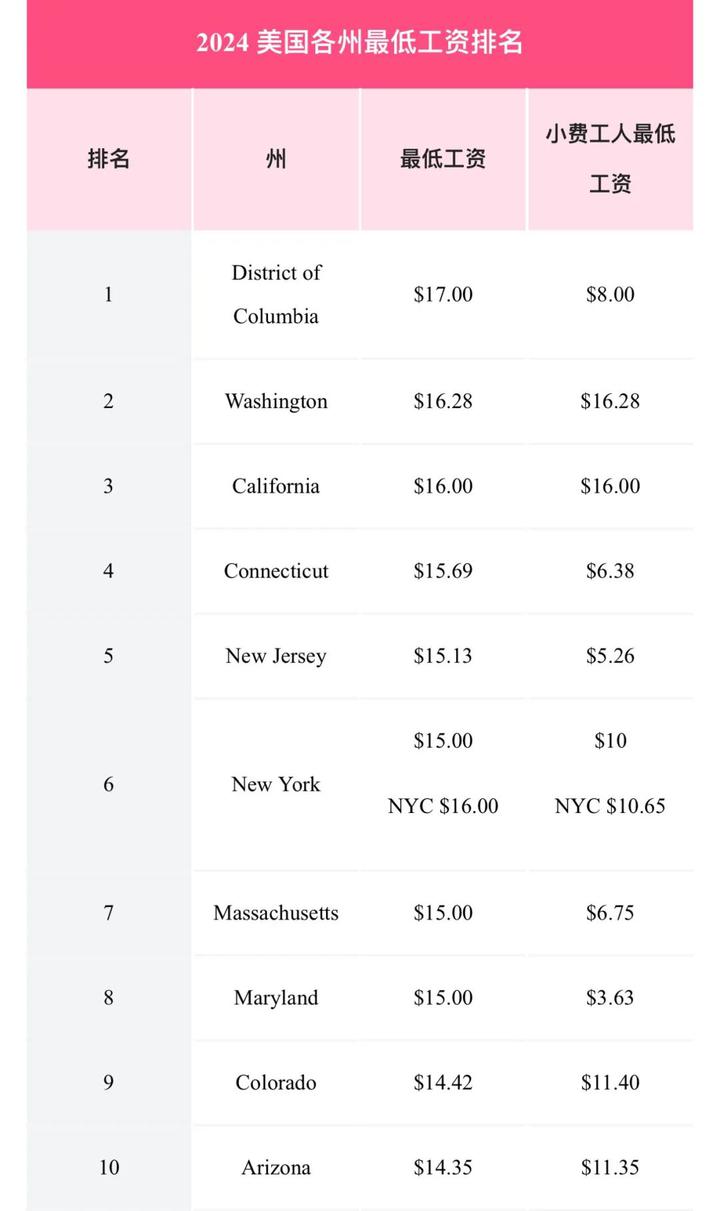
Task: Click the Washington state name cell
Action: 276,401
